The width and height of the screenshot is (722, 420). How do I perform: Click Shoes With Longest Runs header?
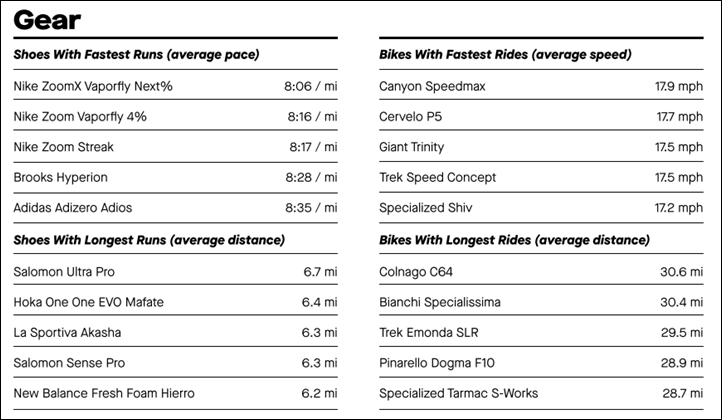tap(149, 240)
